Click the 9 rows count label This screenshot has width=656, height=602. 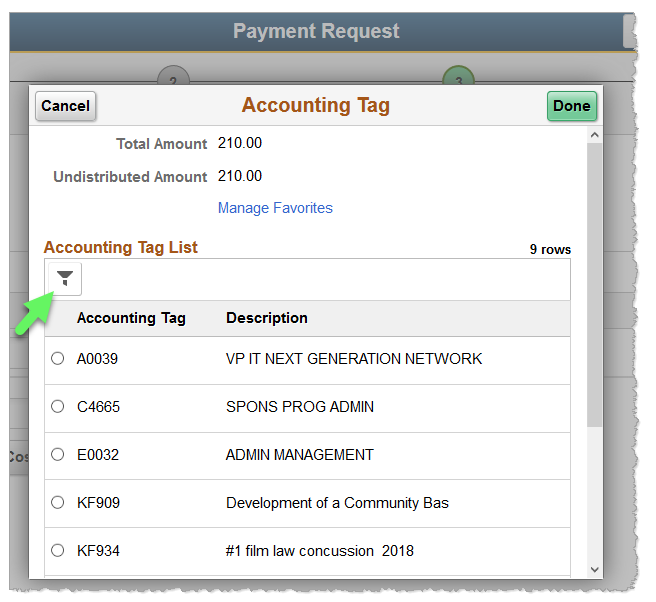[x=550, y=249]
